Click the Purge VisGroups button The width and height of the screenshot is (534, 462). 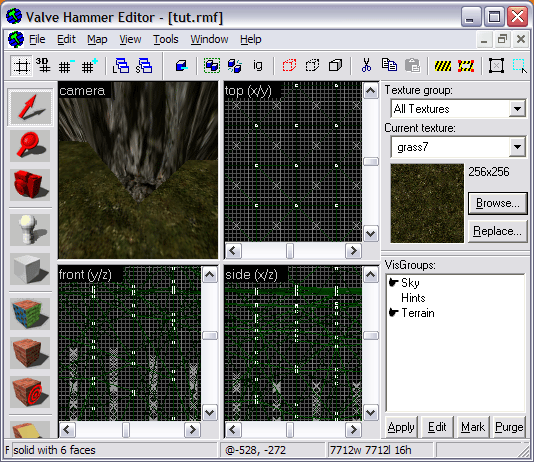click(x=509, y=427)
